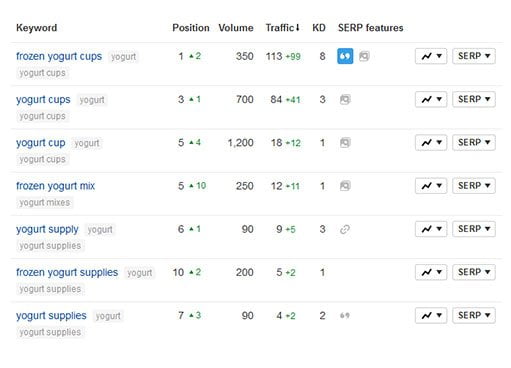Click the image pack icon in frozen yogurt mix row
Viewport: 511px width, 368px height.
345,186
